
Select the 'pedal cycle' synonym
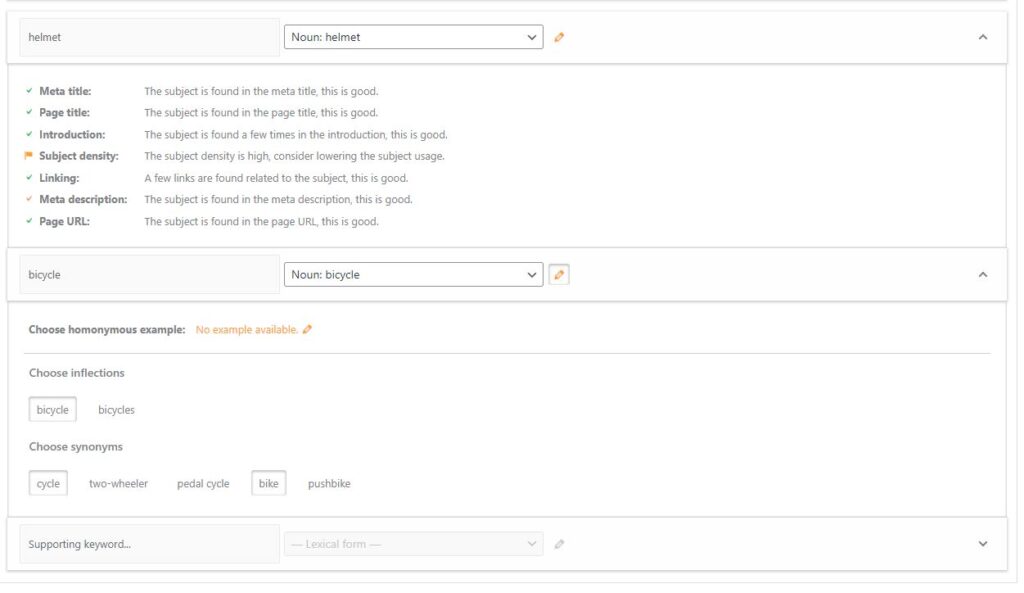[203, 483]
